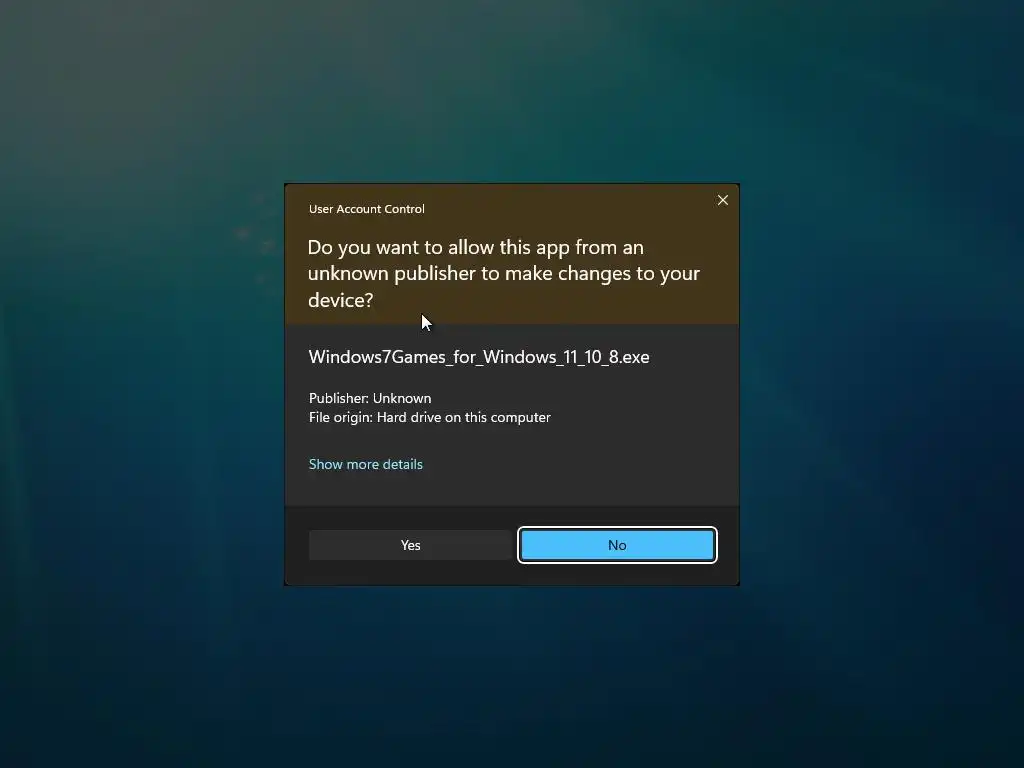Click No to deny the app
The image size is (1024, 768).
pyautogui.click(x=617, y=545)
